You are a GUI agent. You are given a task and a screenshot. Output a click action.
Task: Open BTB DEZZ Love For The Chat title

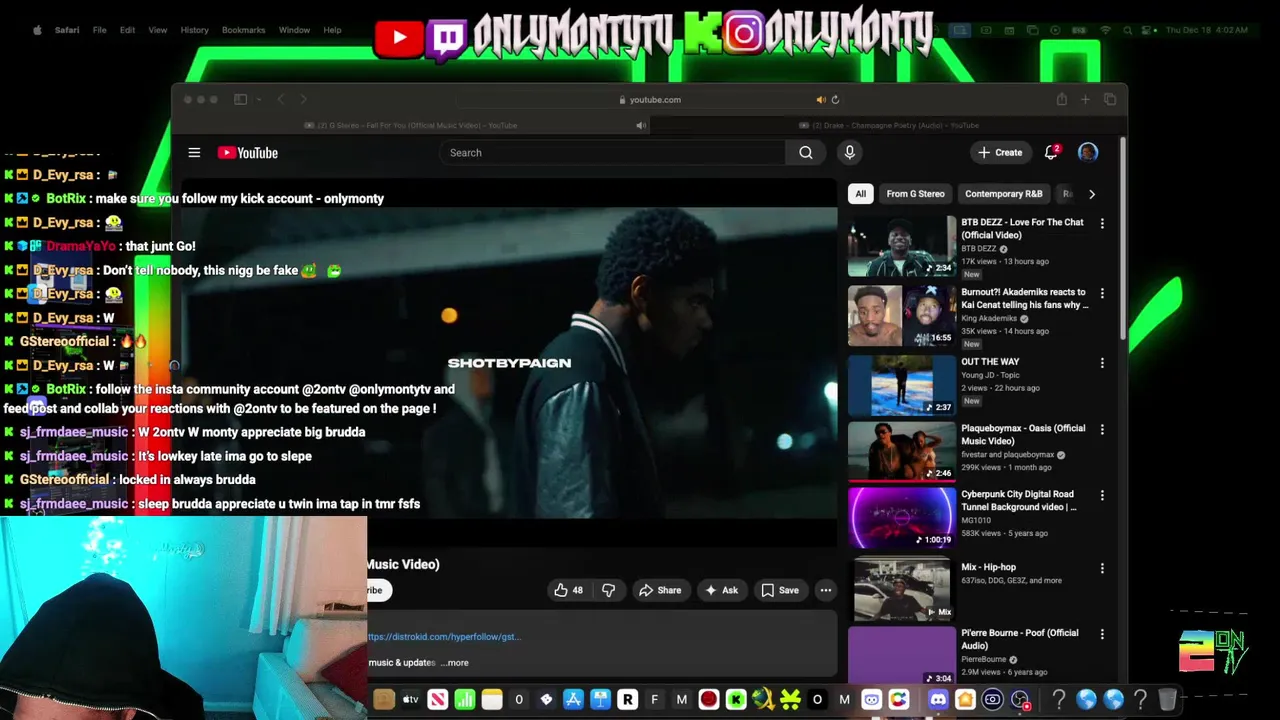pos(1022,228)
